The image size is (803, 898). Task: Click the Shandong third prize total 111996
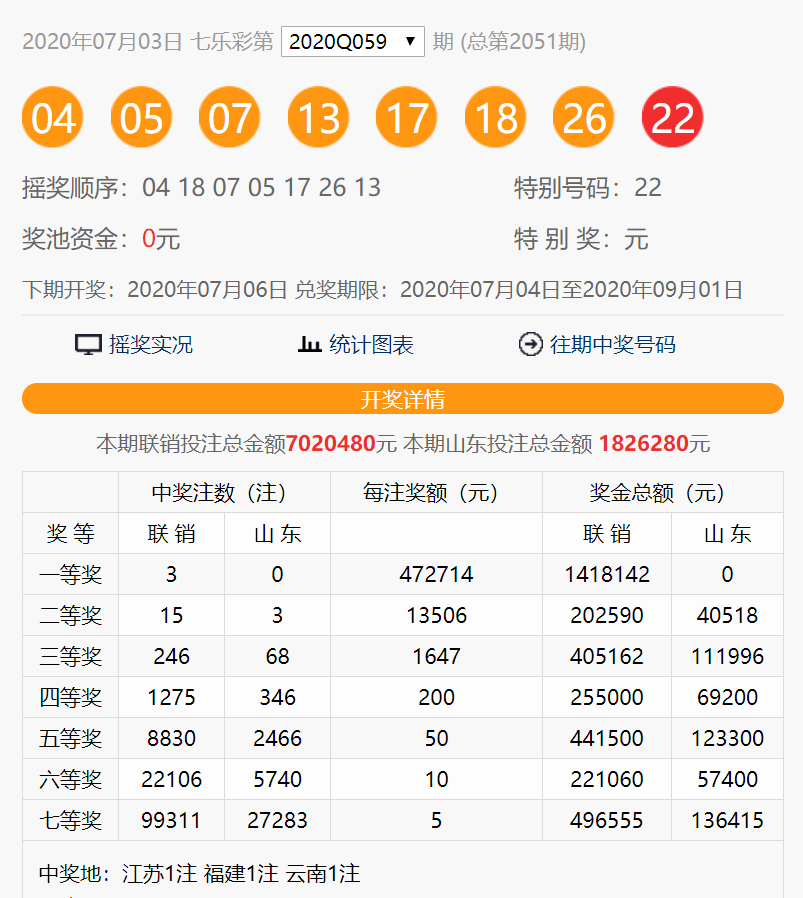click(x=727, y=656)
